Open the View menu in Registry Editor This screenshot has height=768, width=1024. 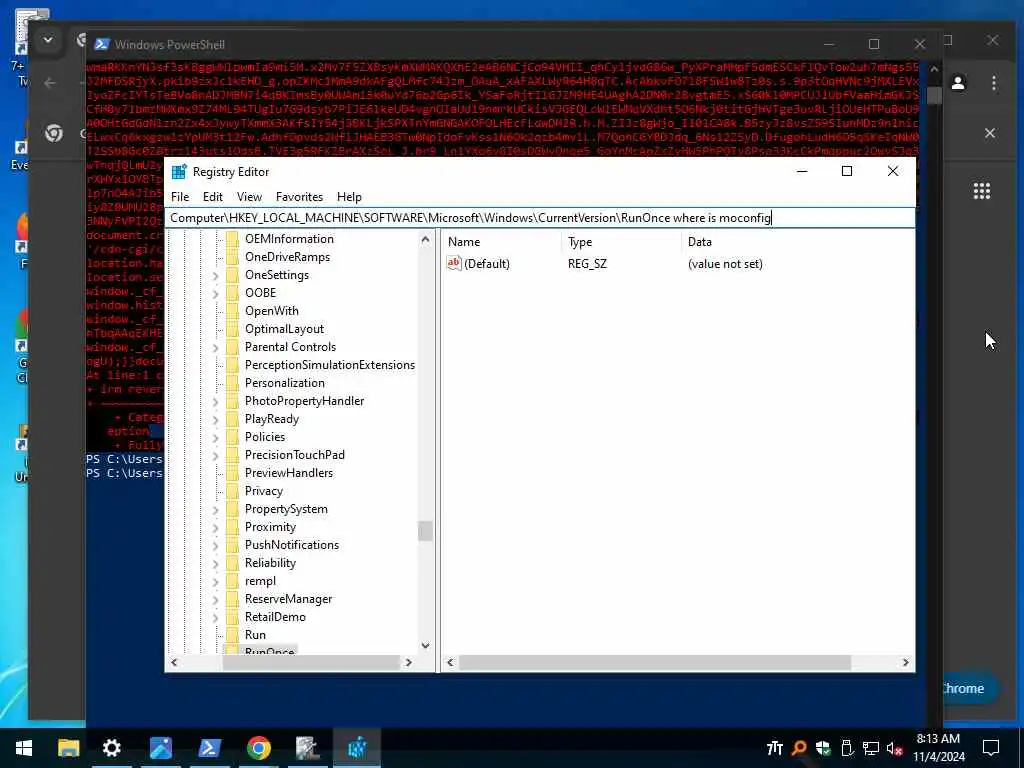click(x=249, y=197)
